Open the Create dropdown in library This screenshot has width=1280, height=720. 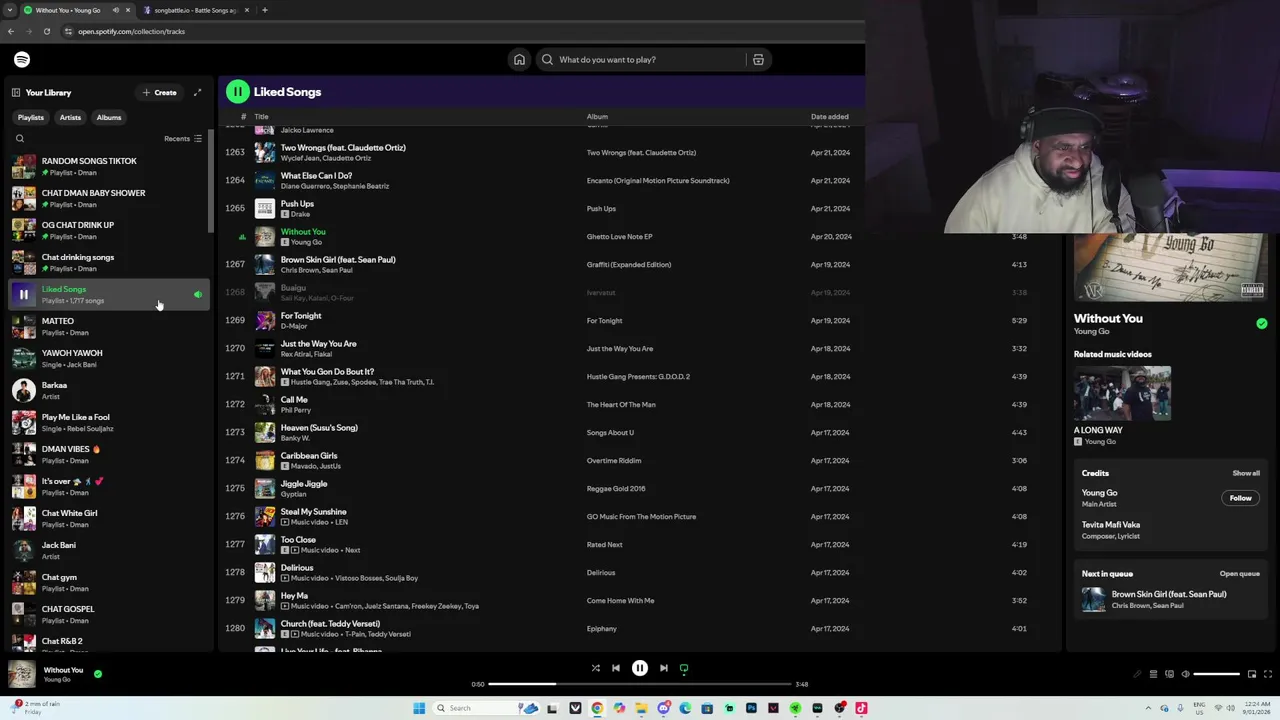[159, 92]
